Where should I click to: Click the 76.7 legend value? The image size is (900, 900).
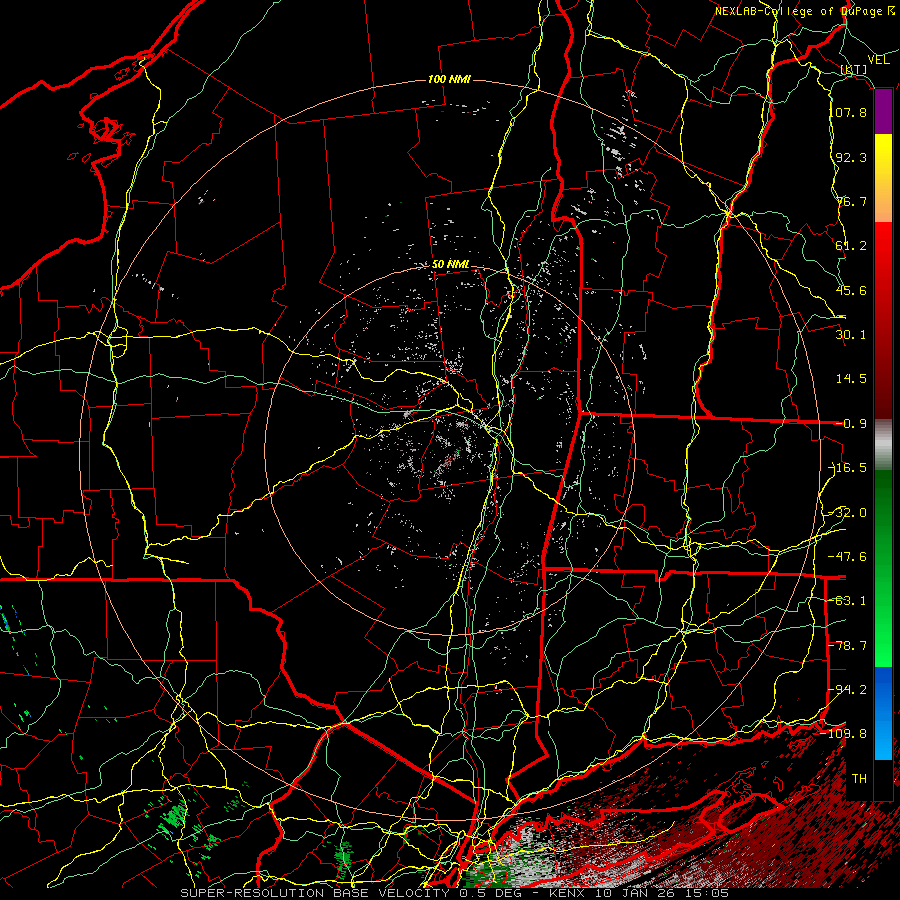pos(851,201)
